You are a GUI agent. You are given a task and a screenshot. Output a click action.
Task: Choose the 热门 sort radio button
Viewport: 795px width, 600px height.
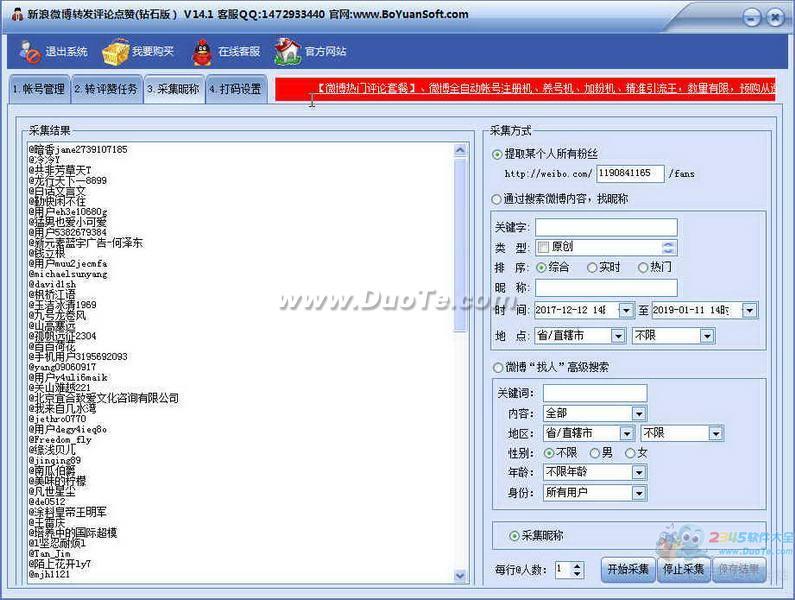[x=643, y=267]
